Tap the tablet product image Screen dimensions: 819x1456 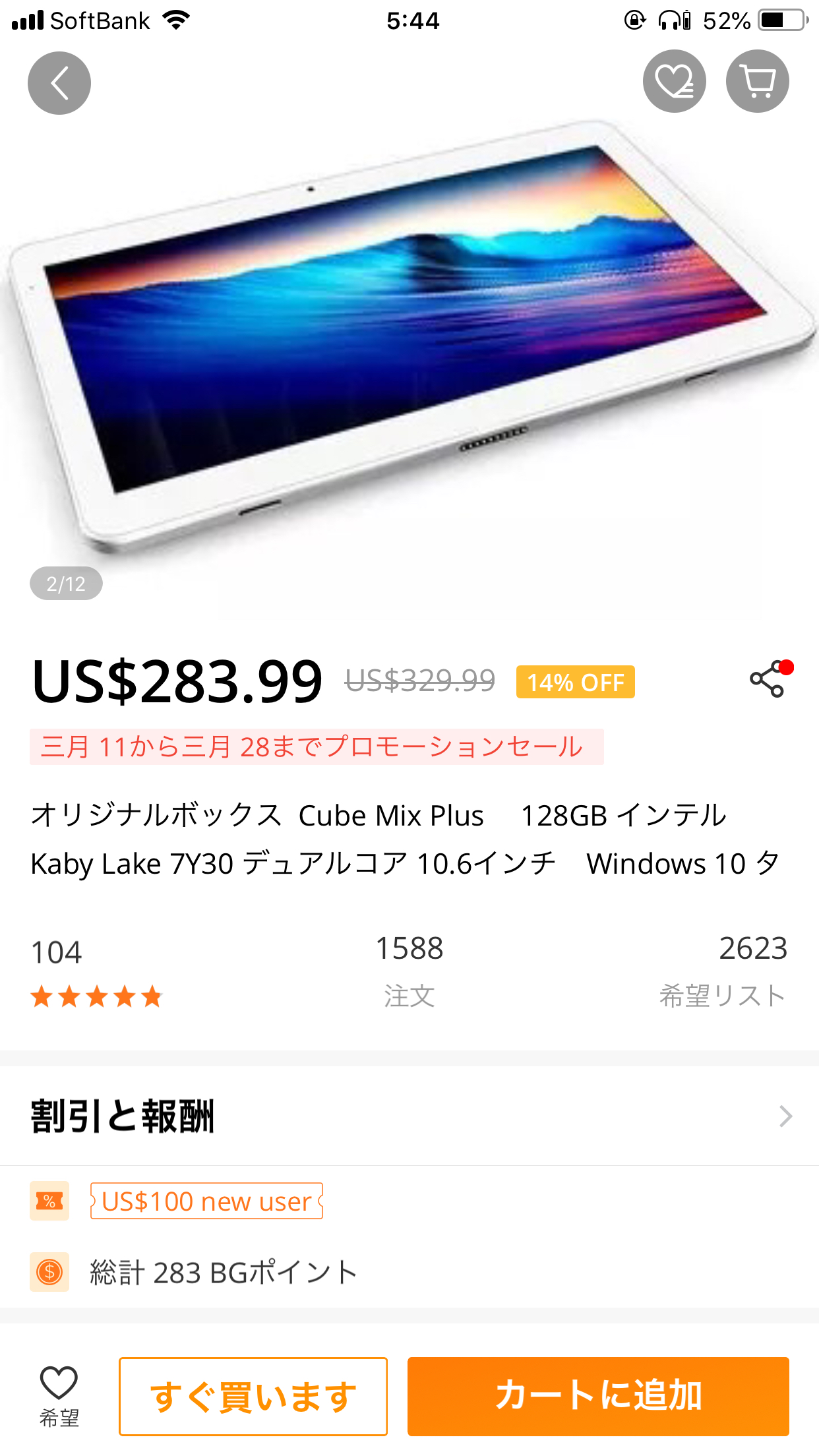coord(409,336)
